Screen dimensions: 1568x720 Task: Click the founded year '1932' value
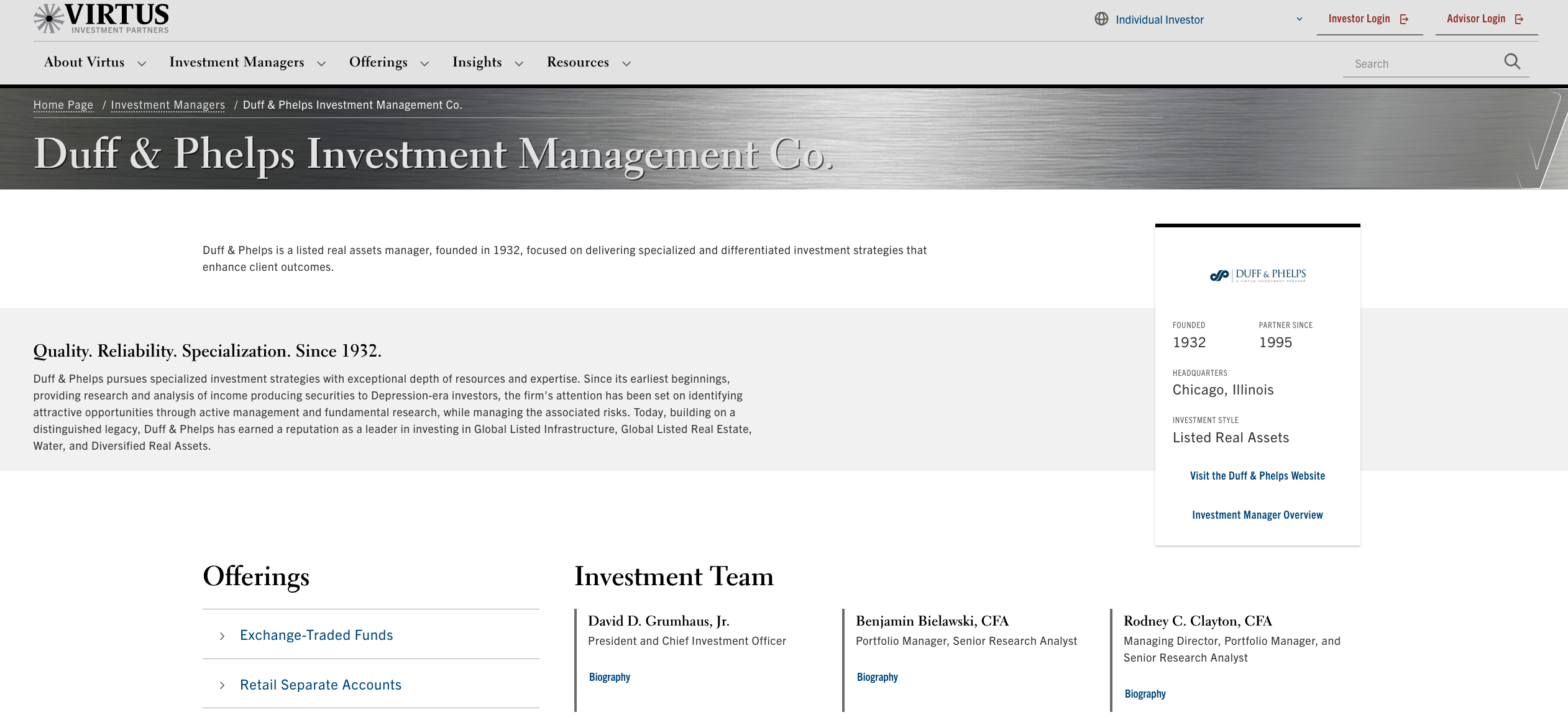tap(1190, 343)
